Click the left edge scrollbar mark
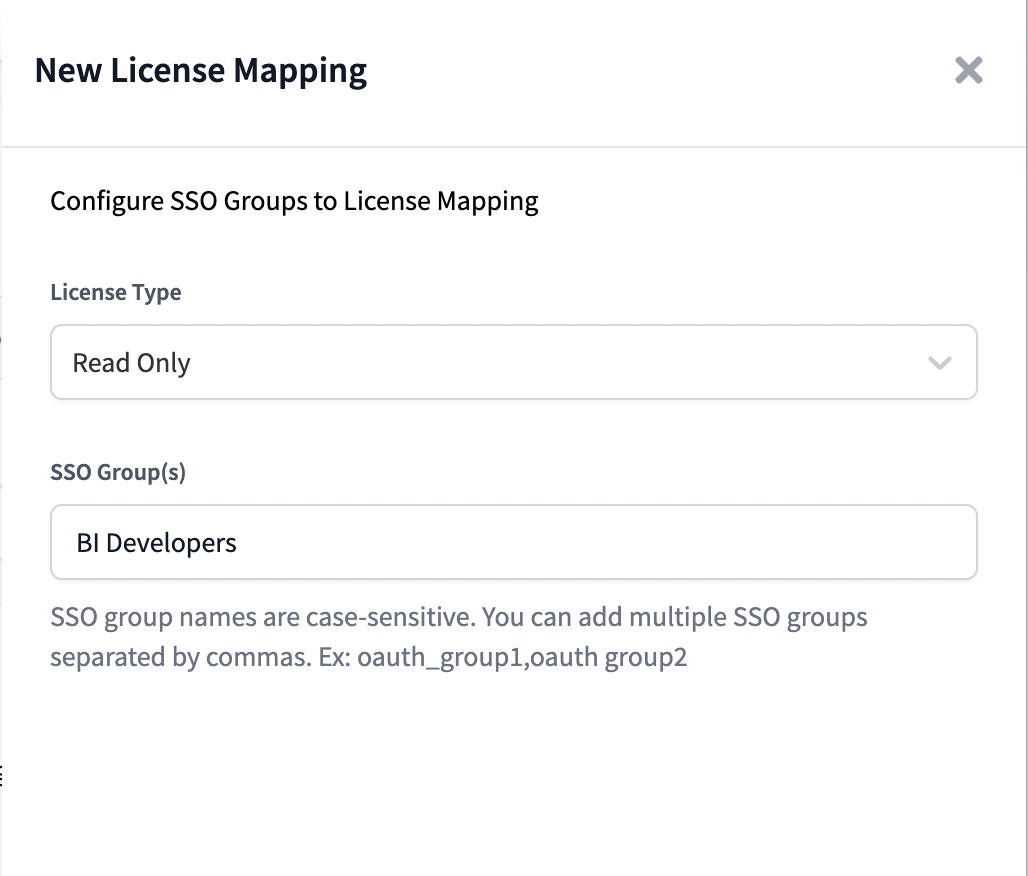Viewport: 1028px width, 876px height. click(x=3, y=773)
